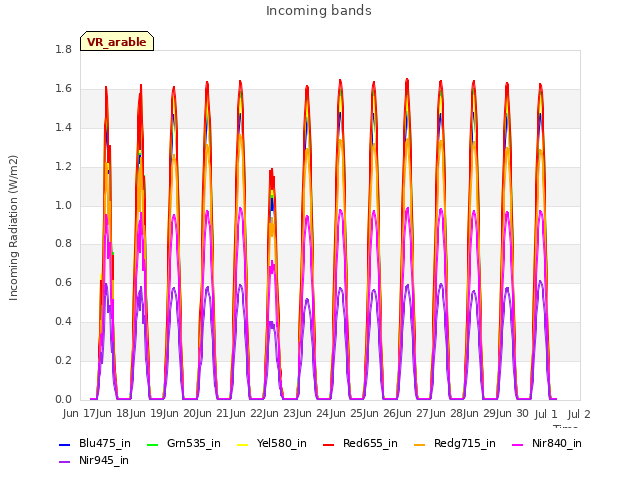Click the Blu475_in legend color swatch
This screenshot has width=640, height=480.
(x=64, y=444)
